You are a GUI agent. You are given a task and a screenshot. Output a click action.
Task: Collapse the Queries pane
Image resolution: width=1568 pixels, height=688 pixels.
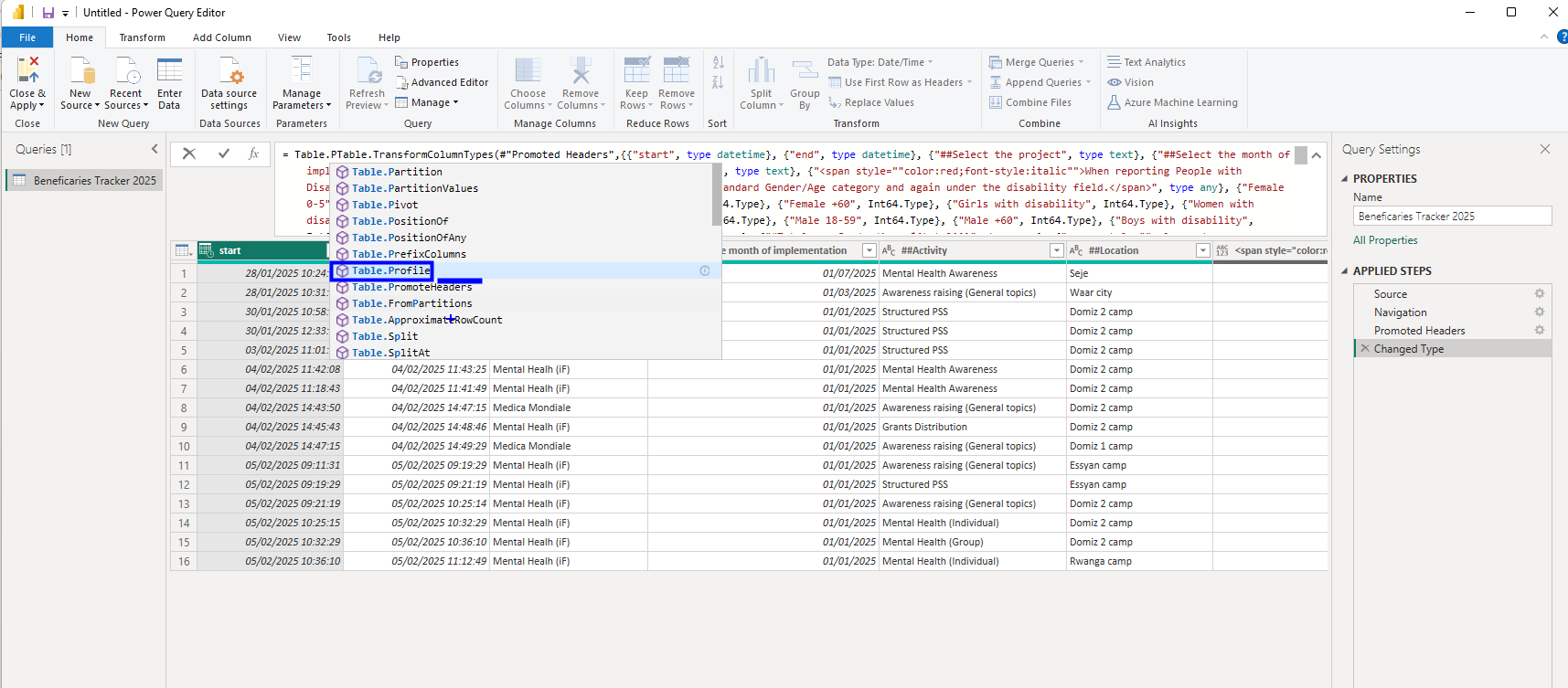tap(155, 149)
